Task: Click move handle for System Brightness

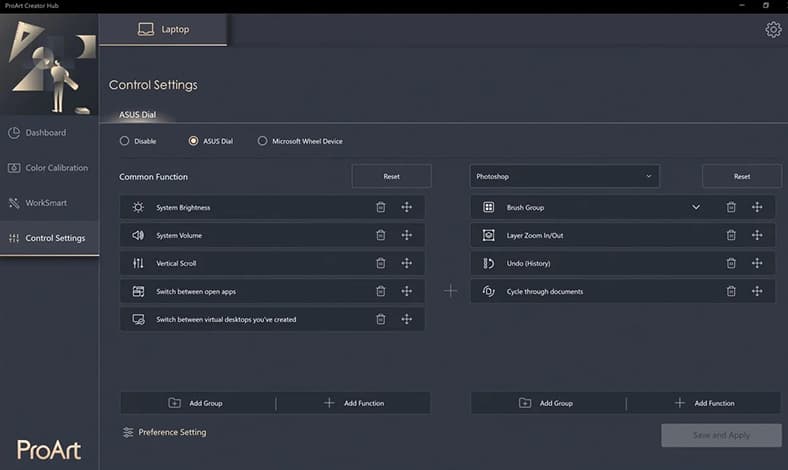Action: (x=407, y=207)
